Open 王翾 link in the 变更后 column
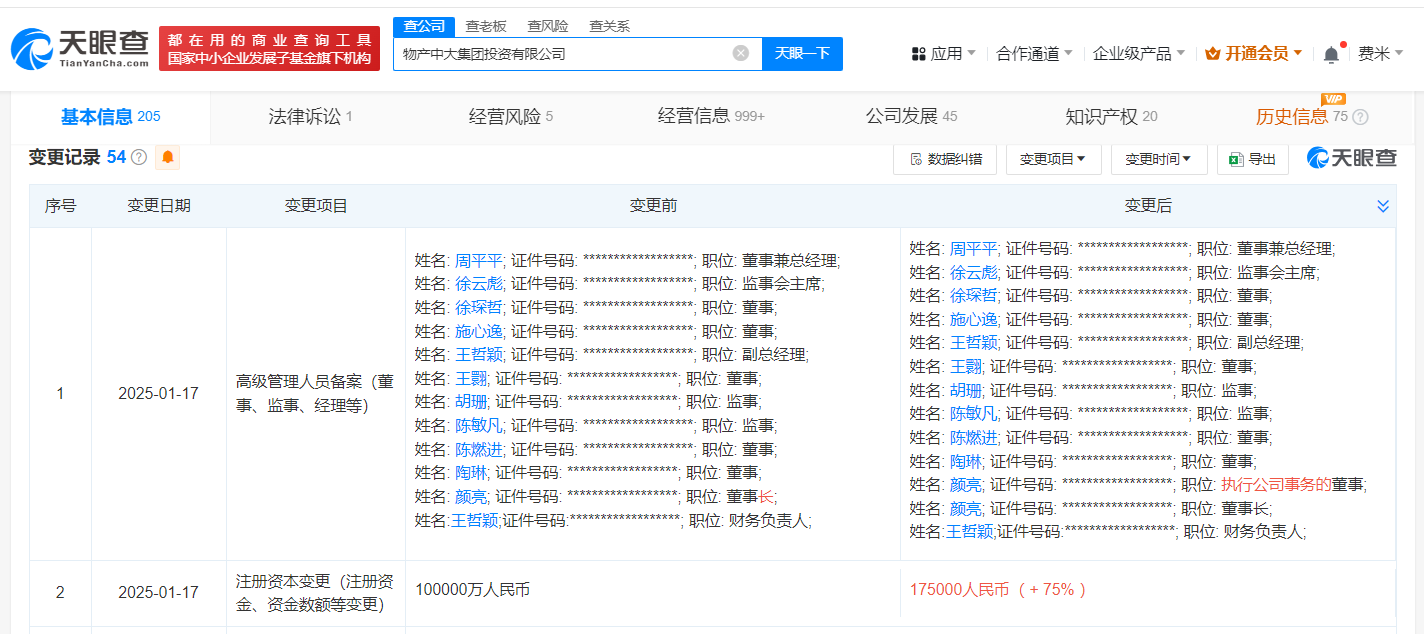Image resolution: width=1424 pixels, height=634 pixels. 966,367
